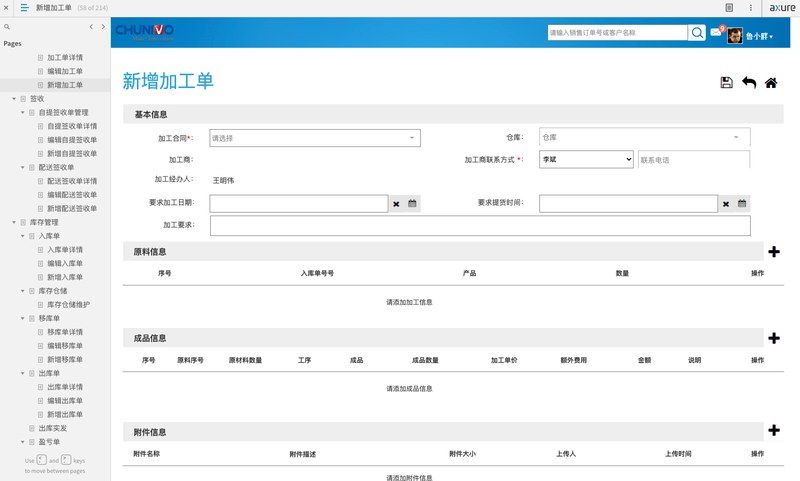Collapse the 入库单 node
Image resolution: width=800 pixels, height=481 pixels.
click(x=22, y=236)
